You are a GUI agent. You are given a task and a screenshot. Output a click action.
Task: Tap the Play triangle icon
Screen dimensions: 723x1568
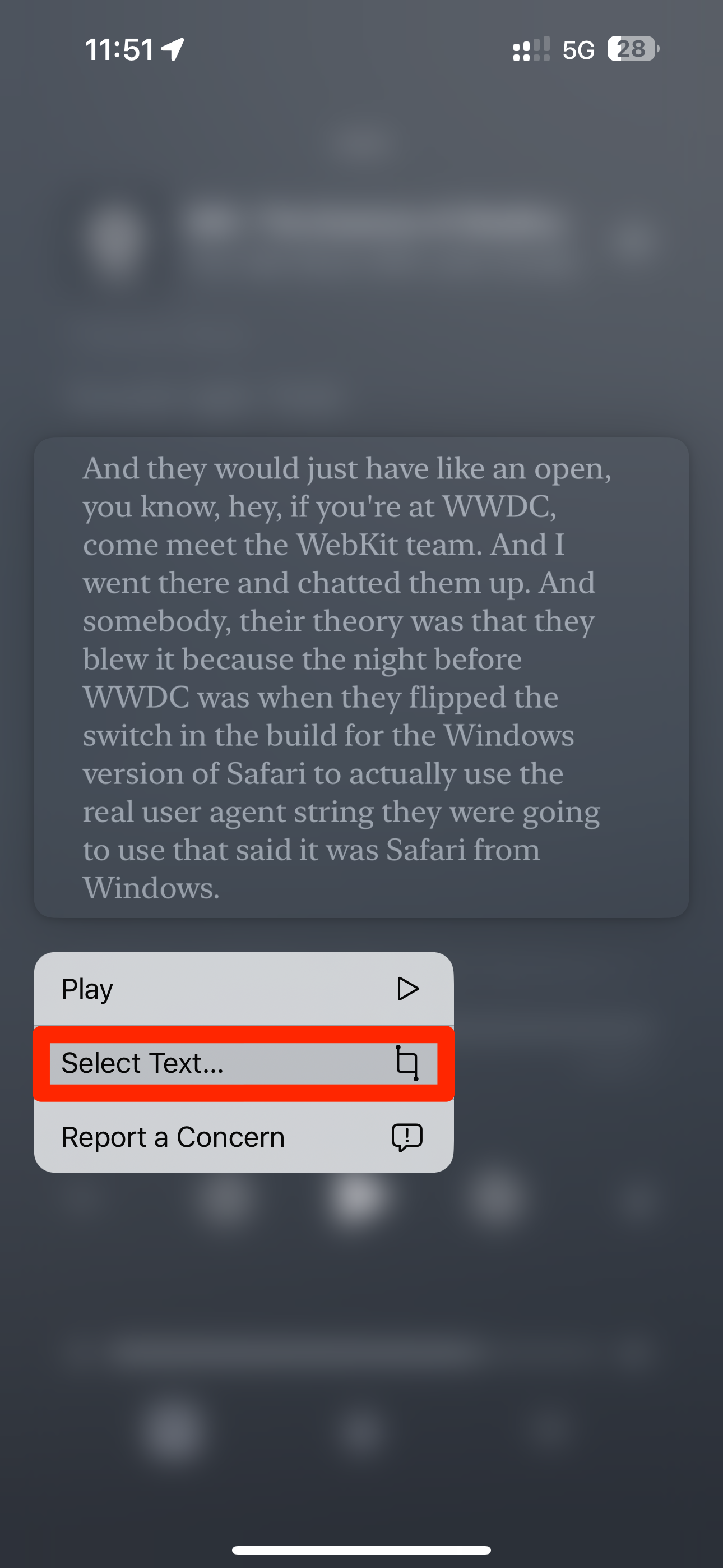tap(407, 989)
